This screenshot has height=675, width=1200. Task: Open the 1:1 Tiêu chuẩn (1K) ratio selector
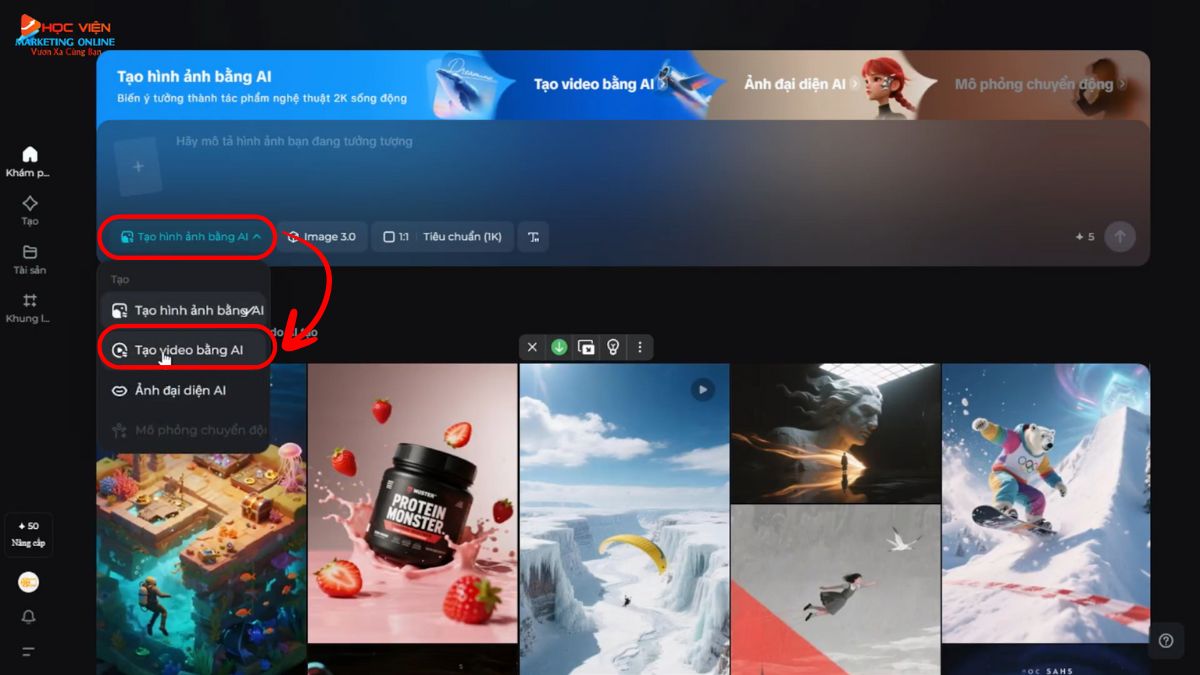[x=443, y=237]
